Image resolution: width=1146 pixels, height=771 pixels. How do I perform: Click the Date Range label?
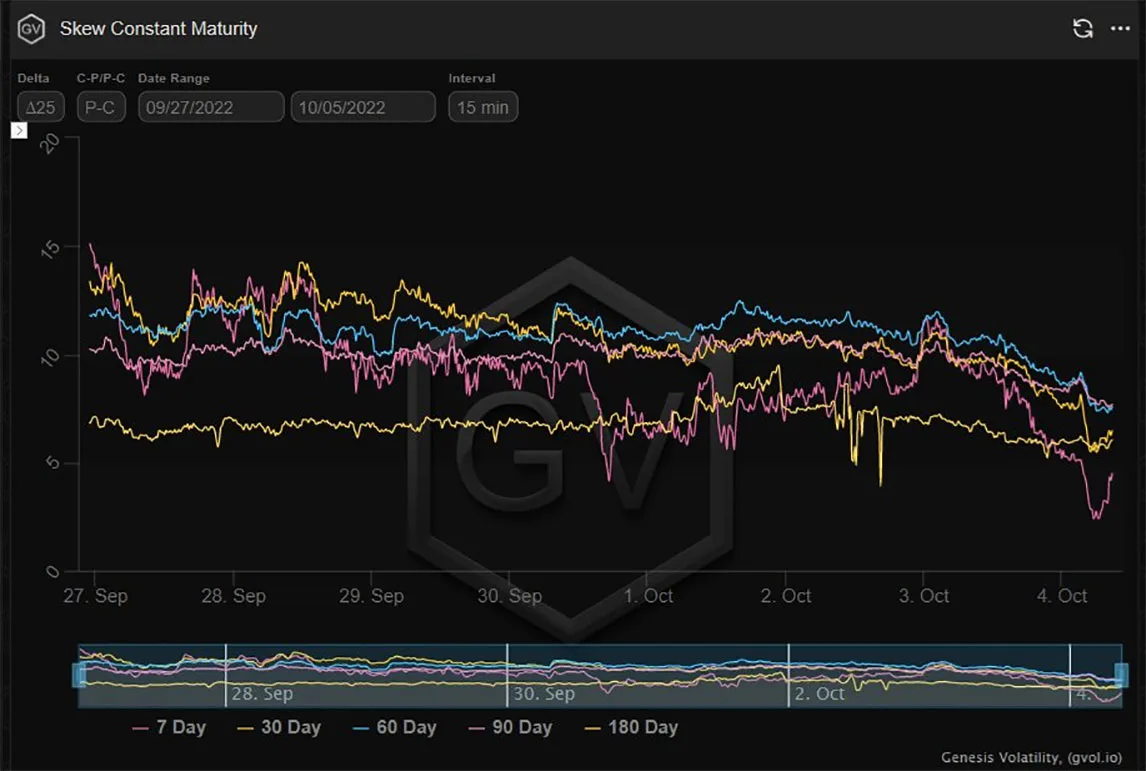click(x=174, y=78)
